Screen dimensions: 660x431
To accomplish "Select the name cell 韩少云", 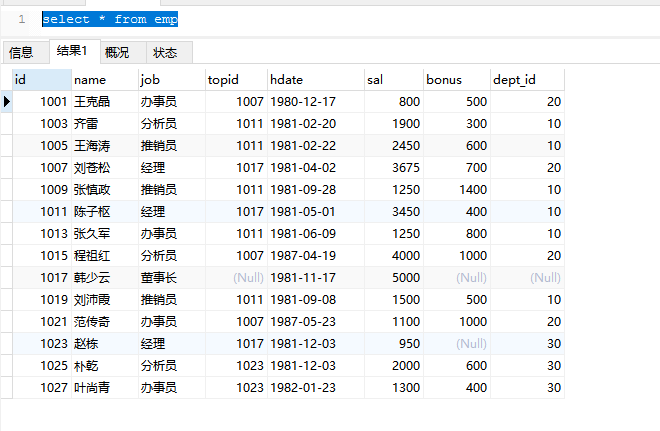I will coord(105,277).
